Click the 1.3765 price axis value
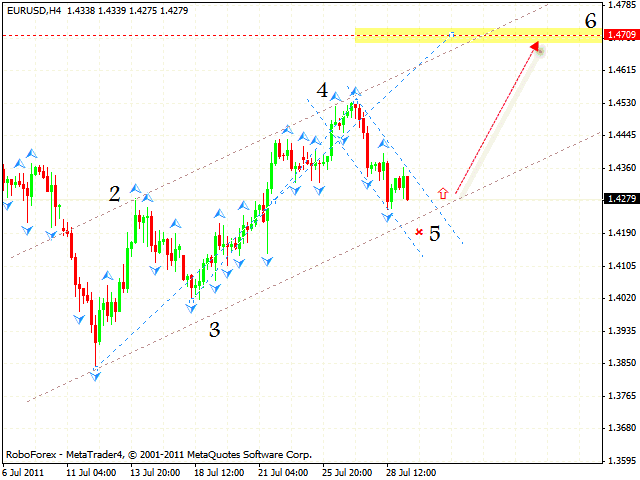The height and width of the screenshot is (480, 640). [622, 396]
